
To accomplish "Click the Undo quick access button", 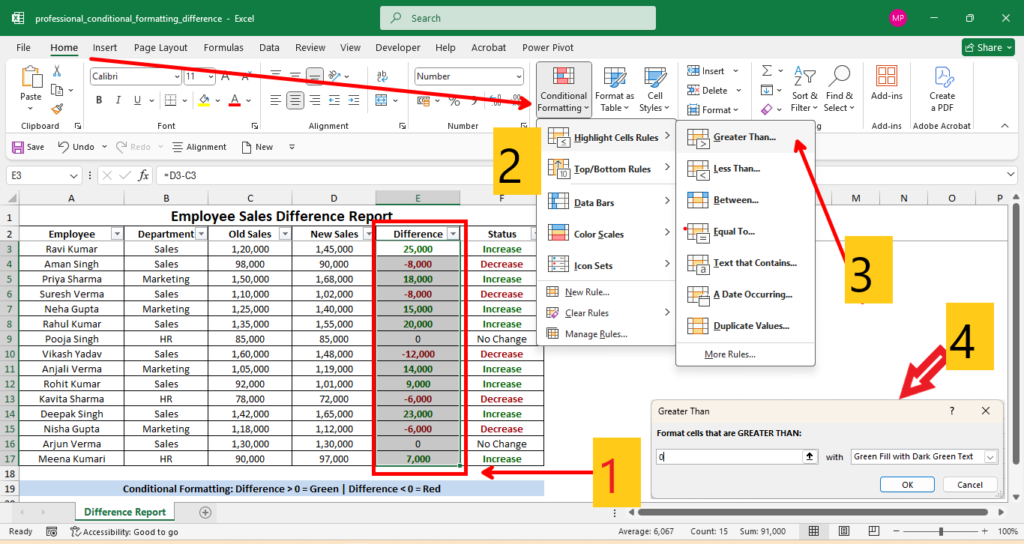I will [76, 147].
